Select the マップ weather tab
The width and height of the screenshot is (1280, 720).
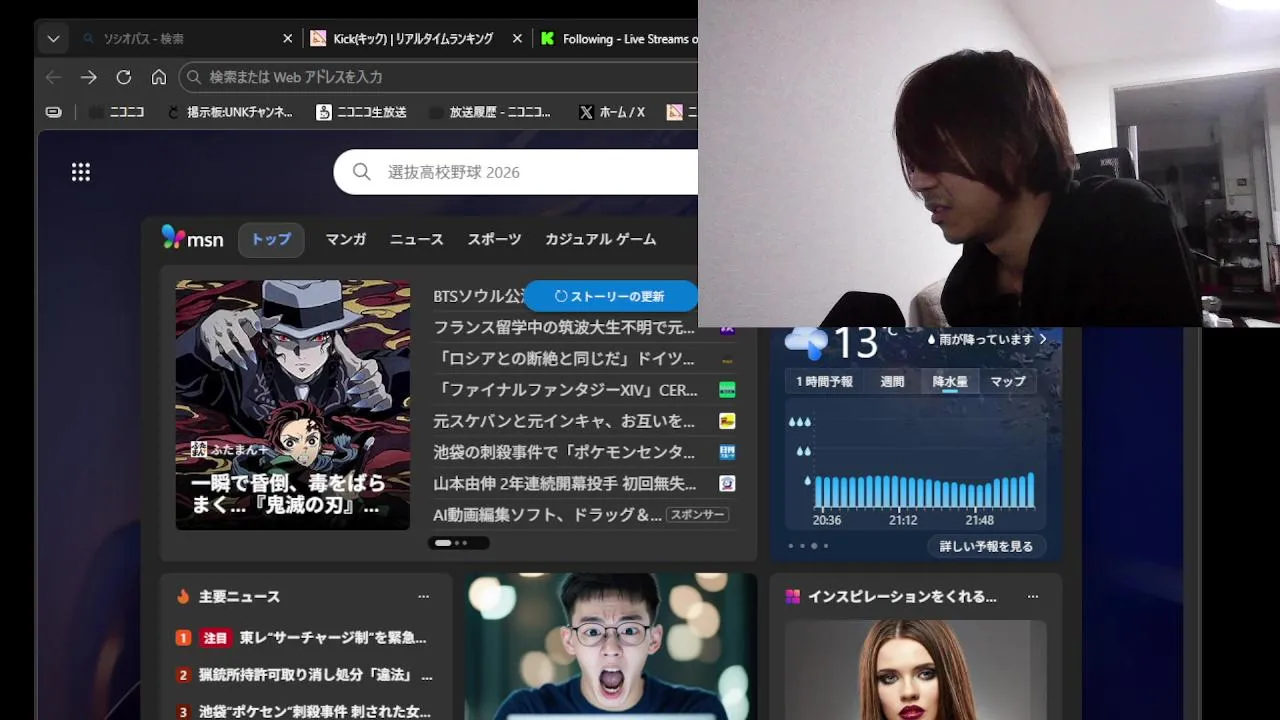[x=1008, y=382]
